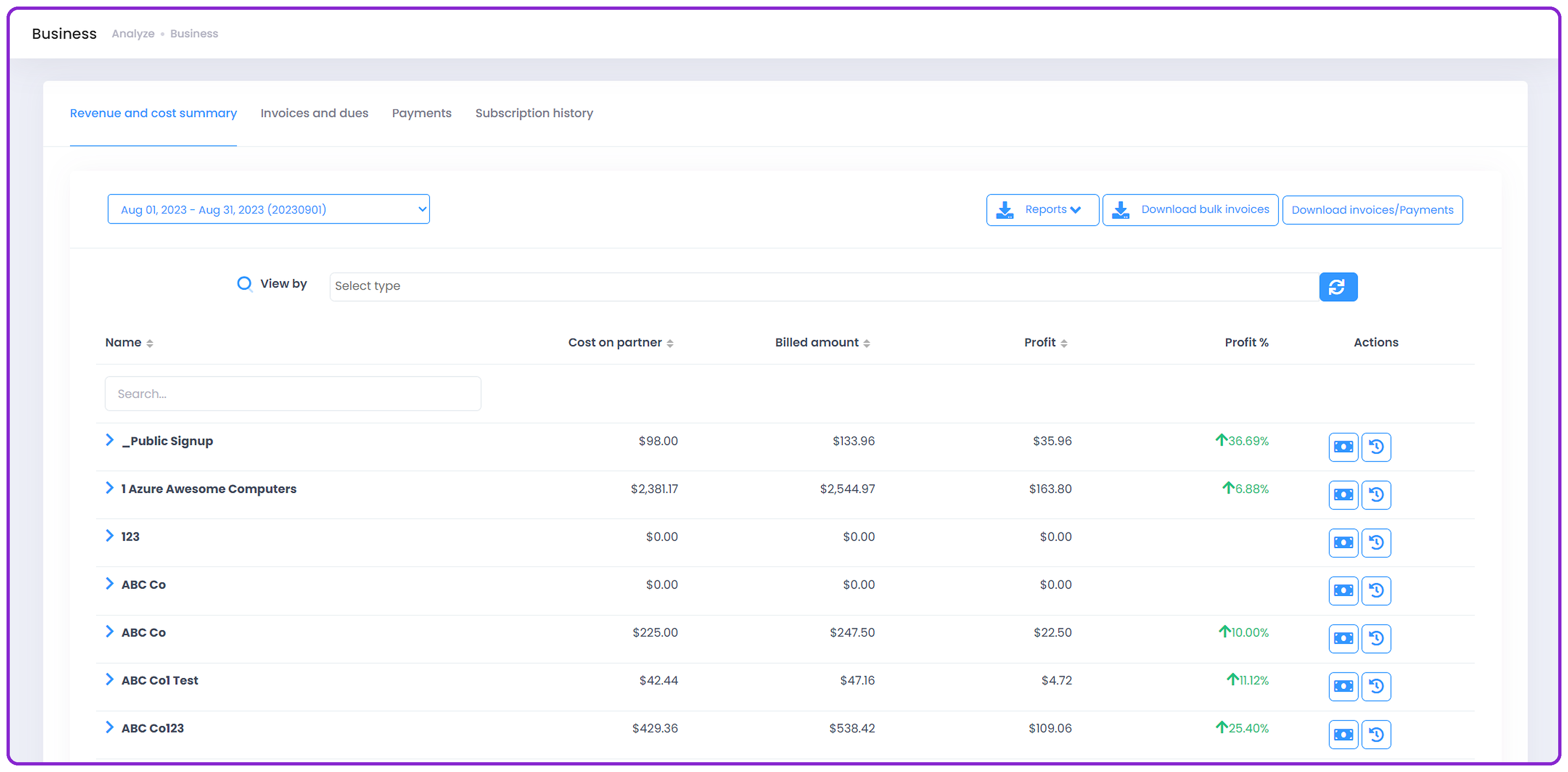Viewport: 1568px width, 772px height.
Task: Click the Select type input field
Action: click(824, 287)
